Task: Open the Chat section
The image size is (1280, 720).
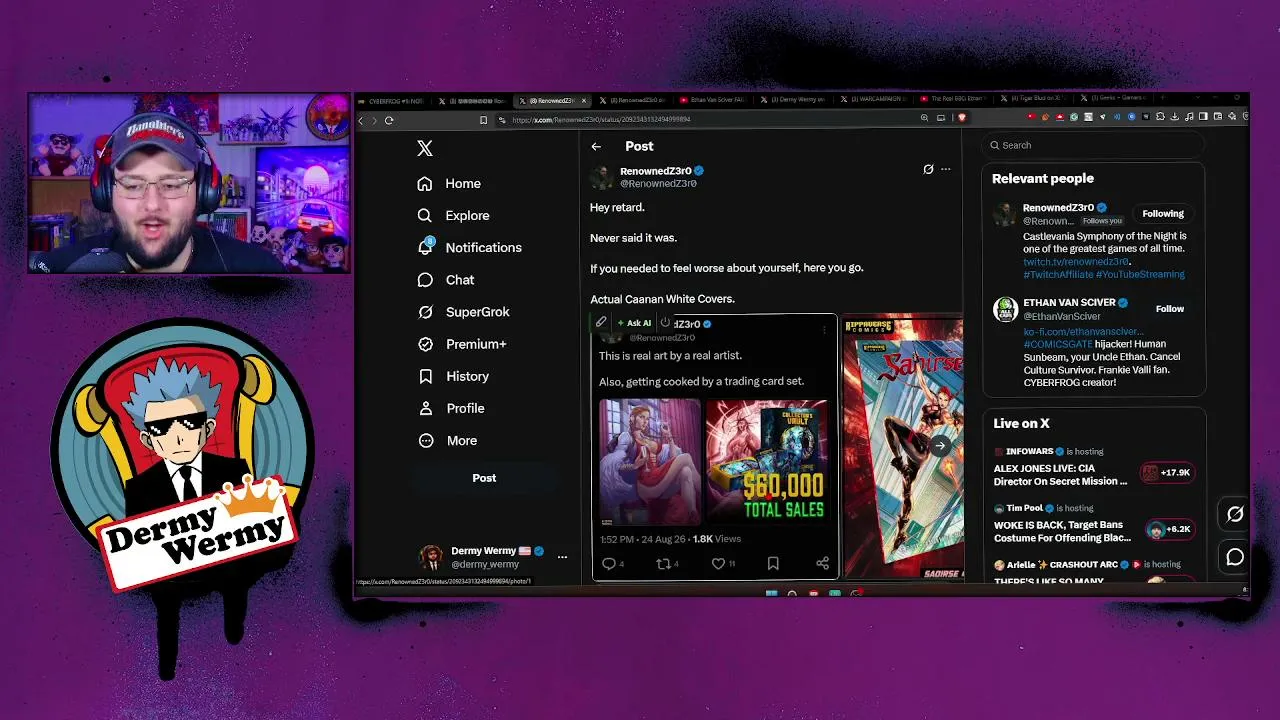Action: point(445,280)
